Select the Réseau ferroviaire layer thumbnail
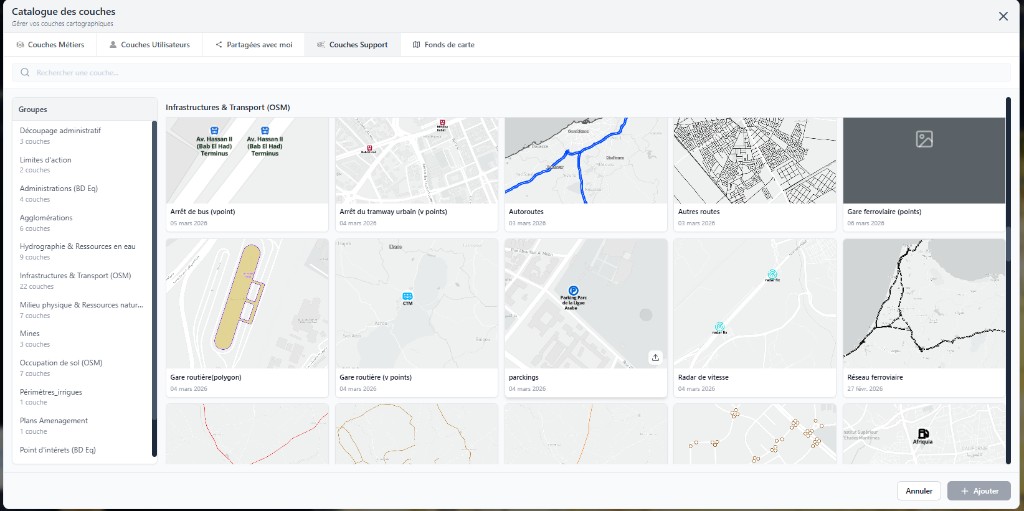This screenshot has width=1024, height=511. point(924,303)
